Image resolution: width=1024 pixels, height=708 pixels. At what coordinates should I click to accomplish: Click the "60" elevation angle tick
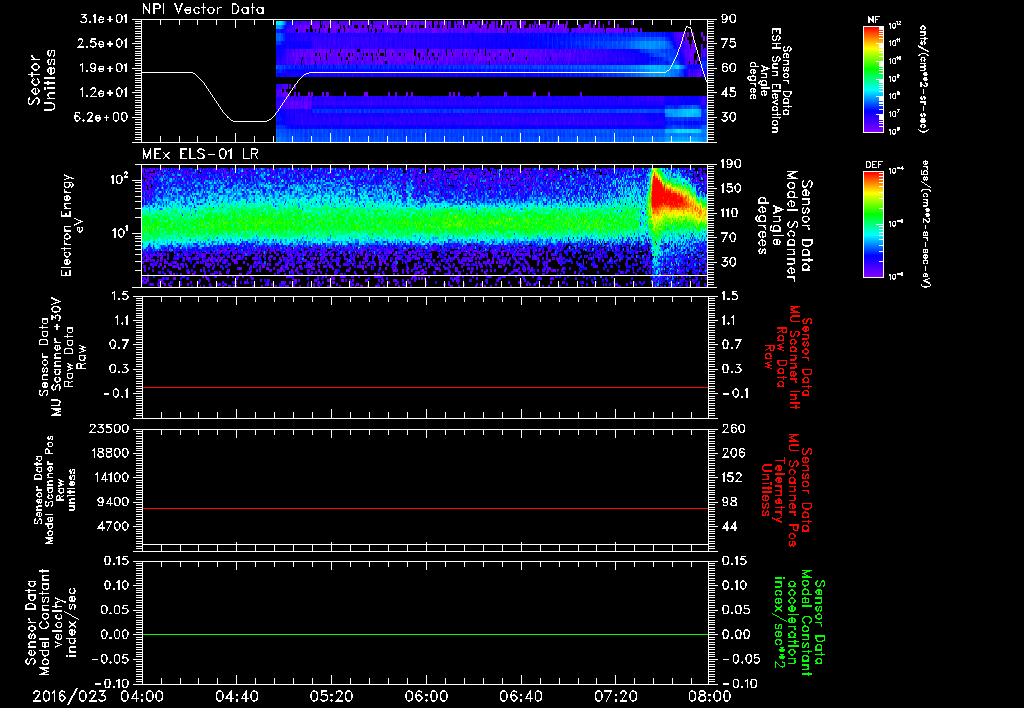pyautogui.click(x=729, y=68)
